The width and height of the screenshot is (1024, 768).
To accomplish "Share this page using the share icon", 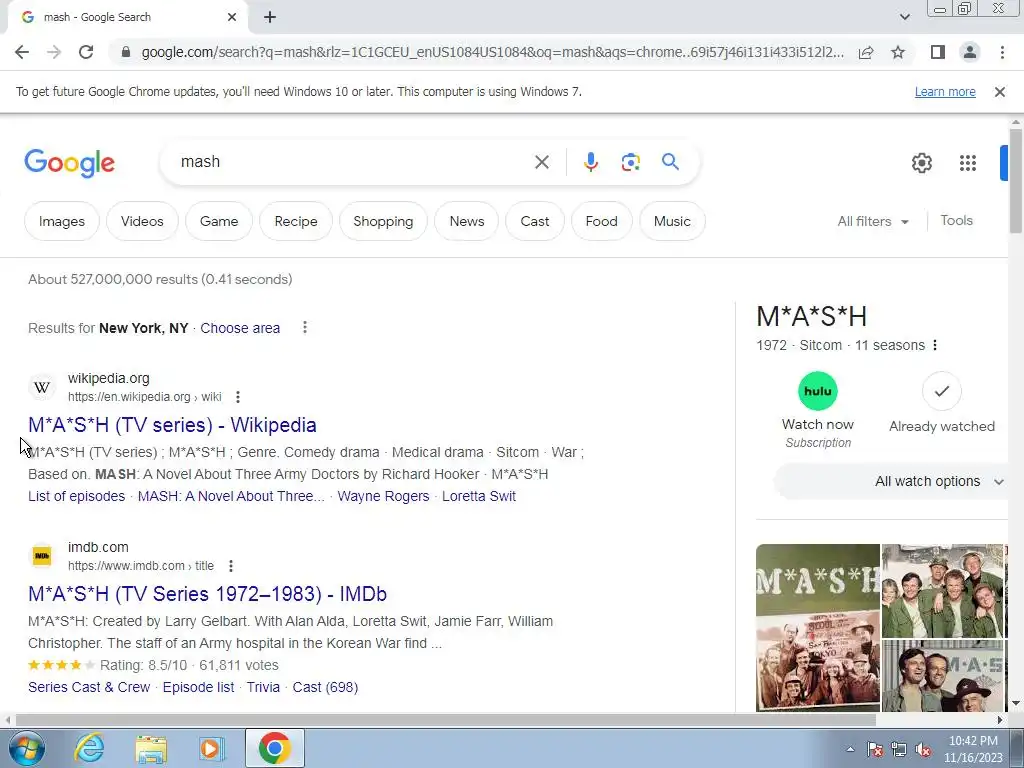I will pyautogui.click(x=866, y=52).
